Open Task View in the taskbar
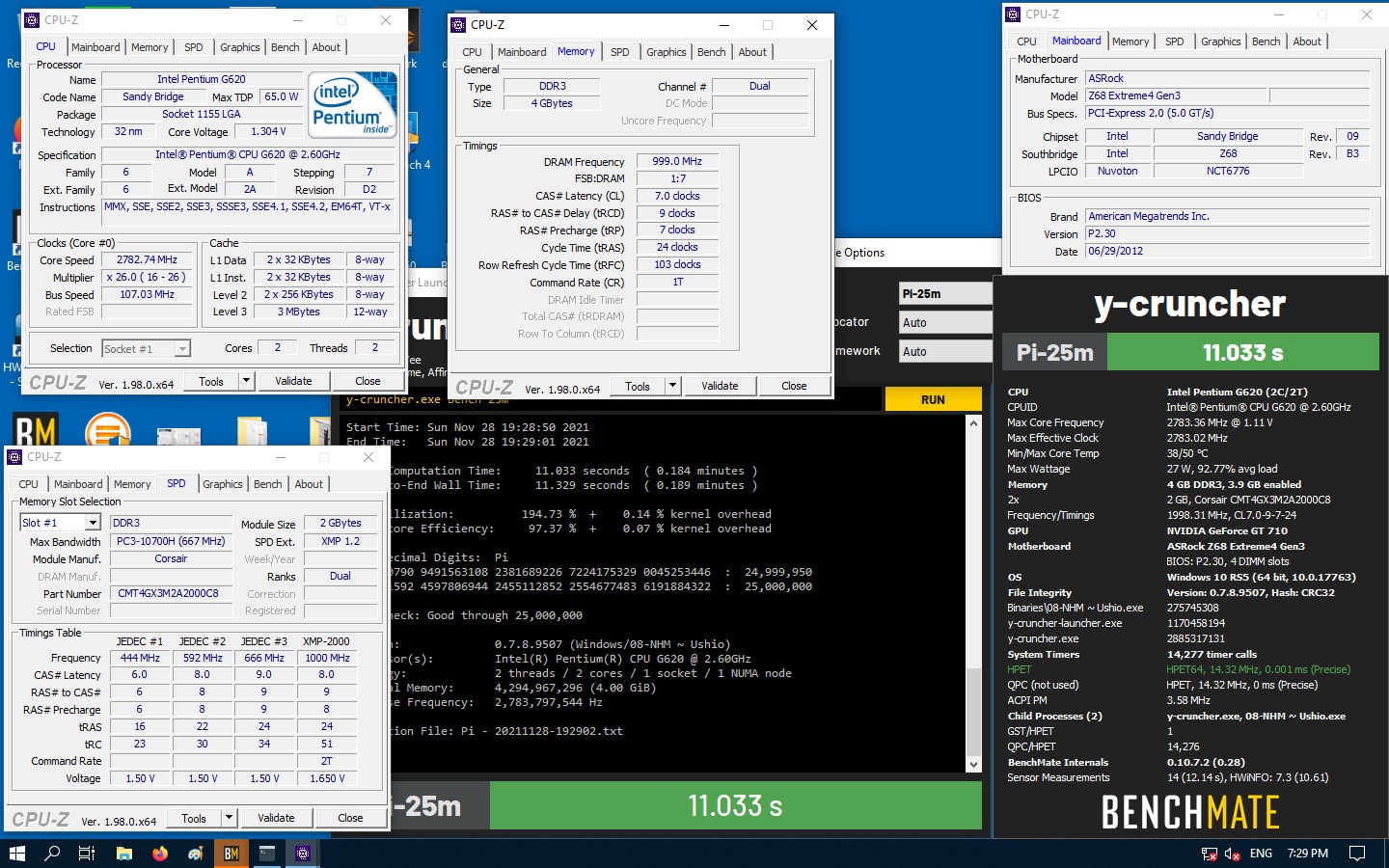This screenshot has height=868, width=1389. pos(87,854)
